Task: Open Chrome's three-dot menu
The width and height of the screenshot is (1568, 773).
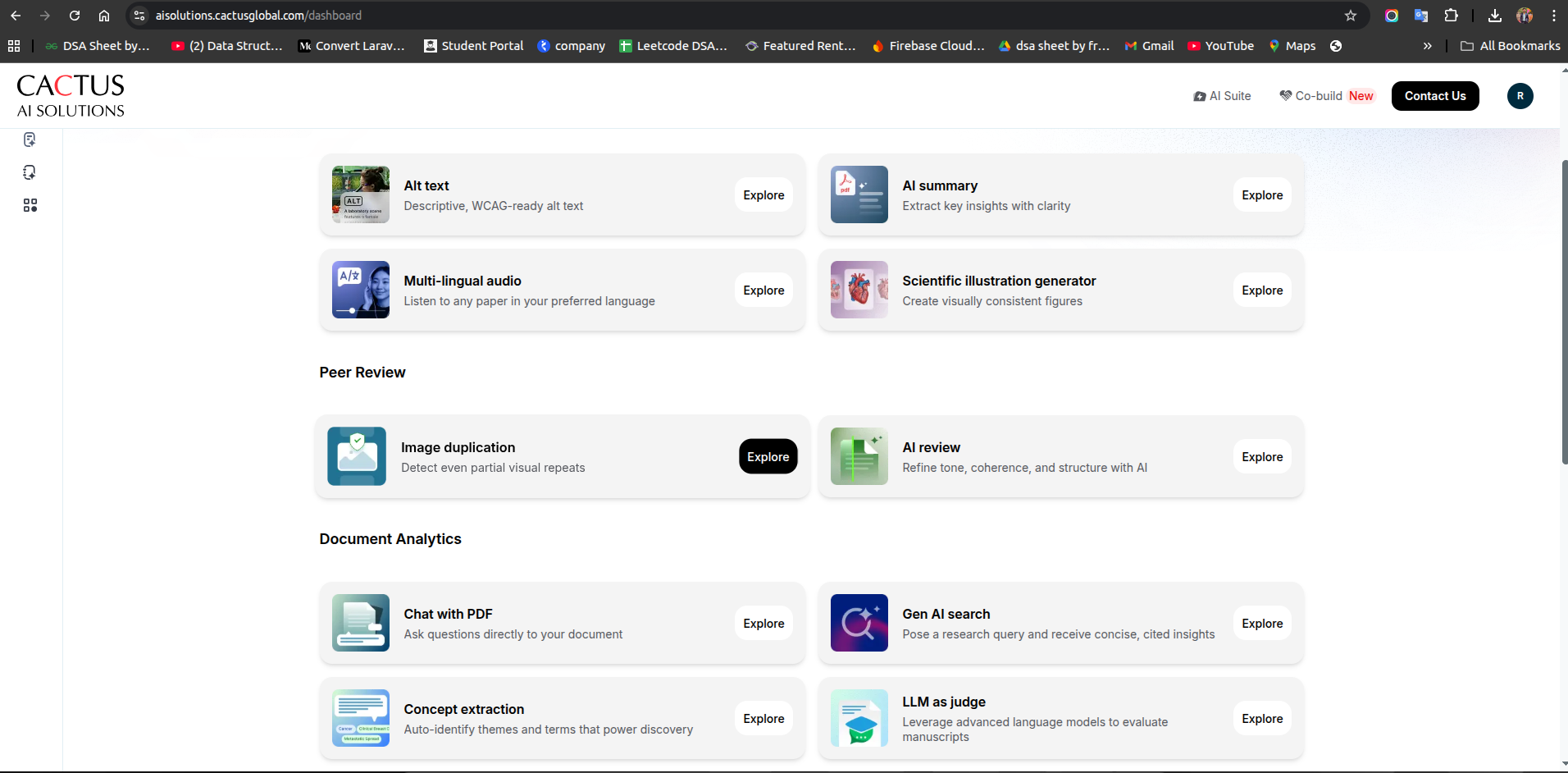Action: (x=1553, y=16)
